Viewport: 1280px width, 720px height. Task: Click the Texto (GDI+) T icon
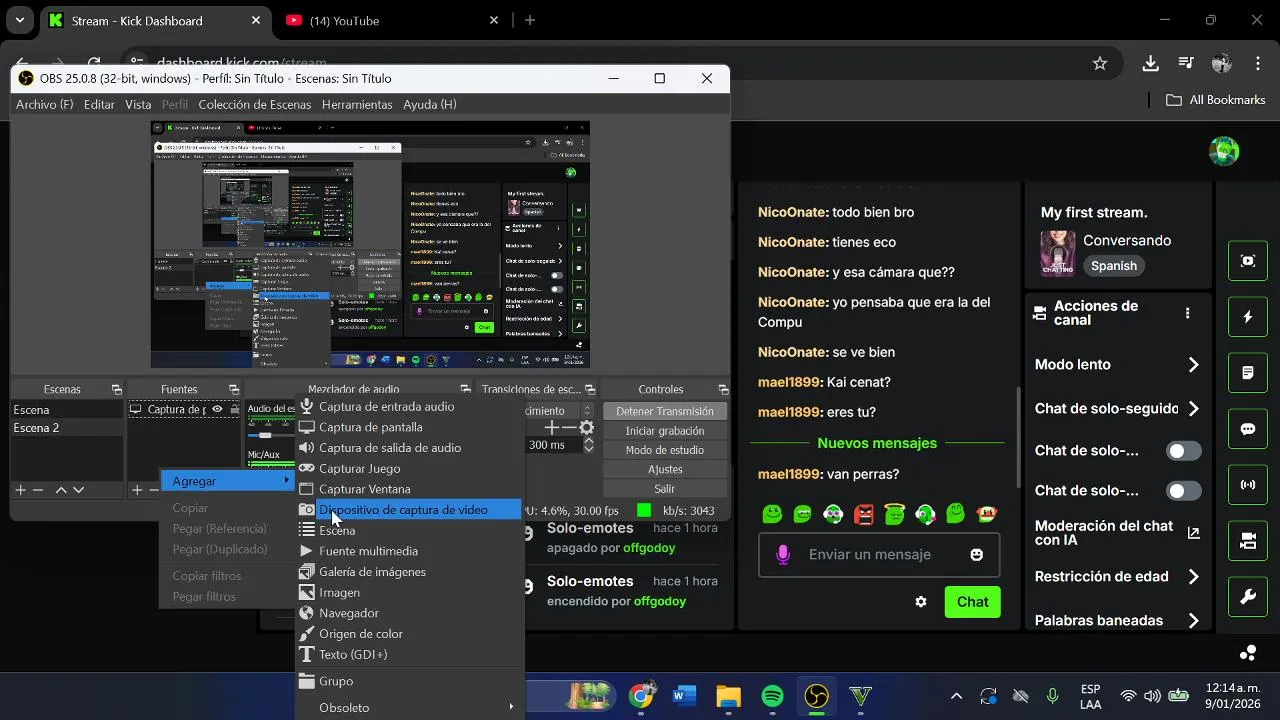[307, 654]
